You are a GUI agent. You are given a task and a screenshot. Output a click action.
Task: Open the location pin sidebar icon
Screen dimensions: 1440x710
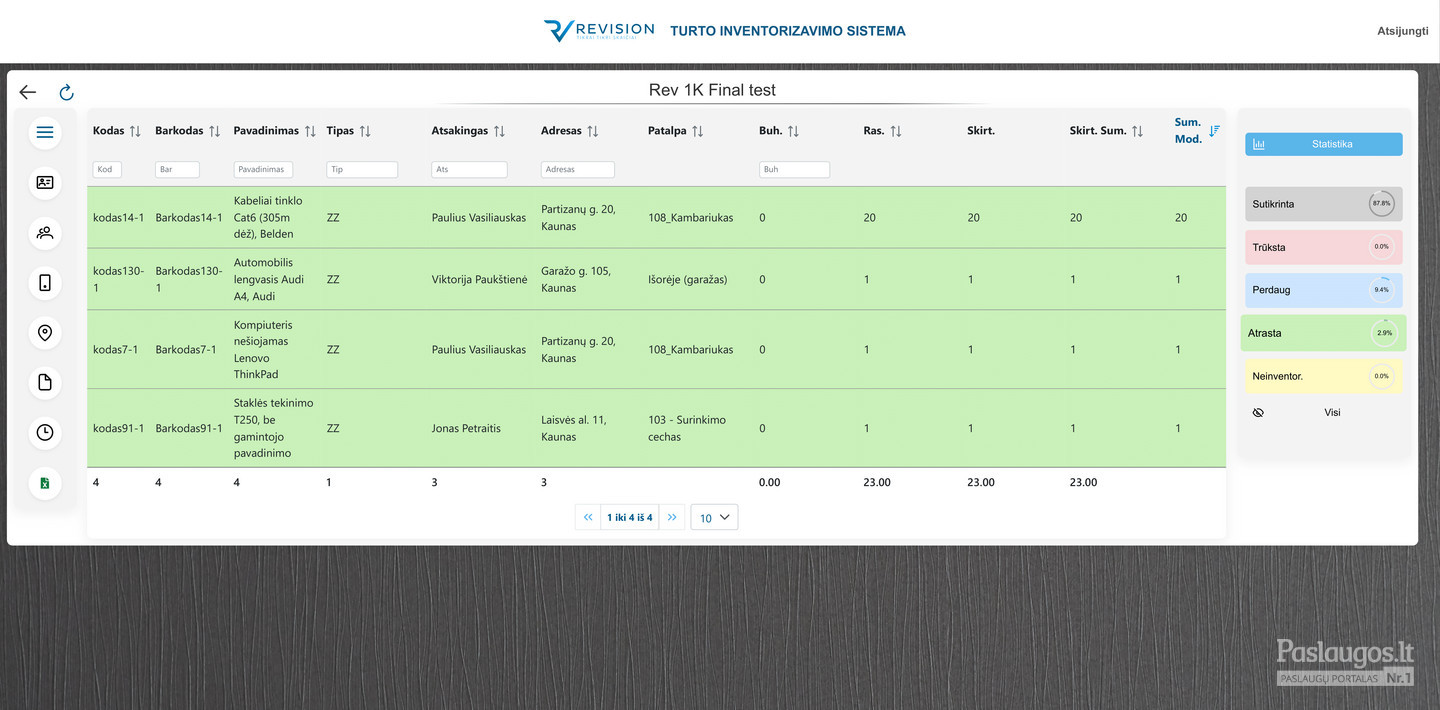point(45,332)
